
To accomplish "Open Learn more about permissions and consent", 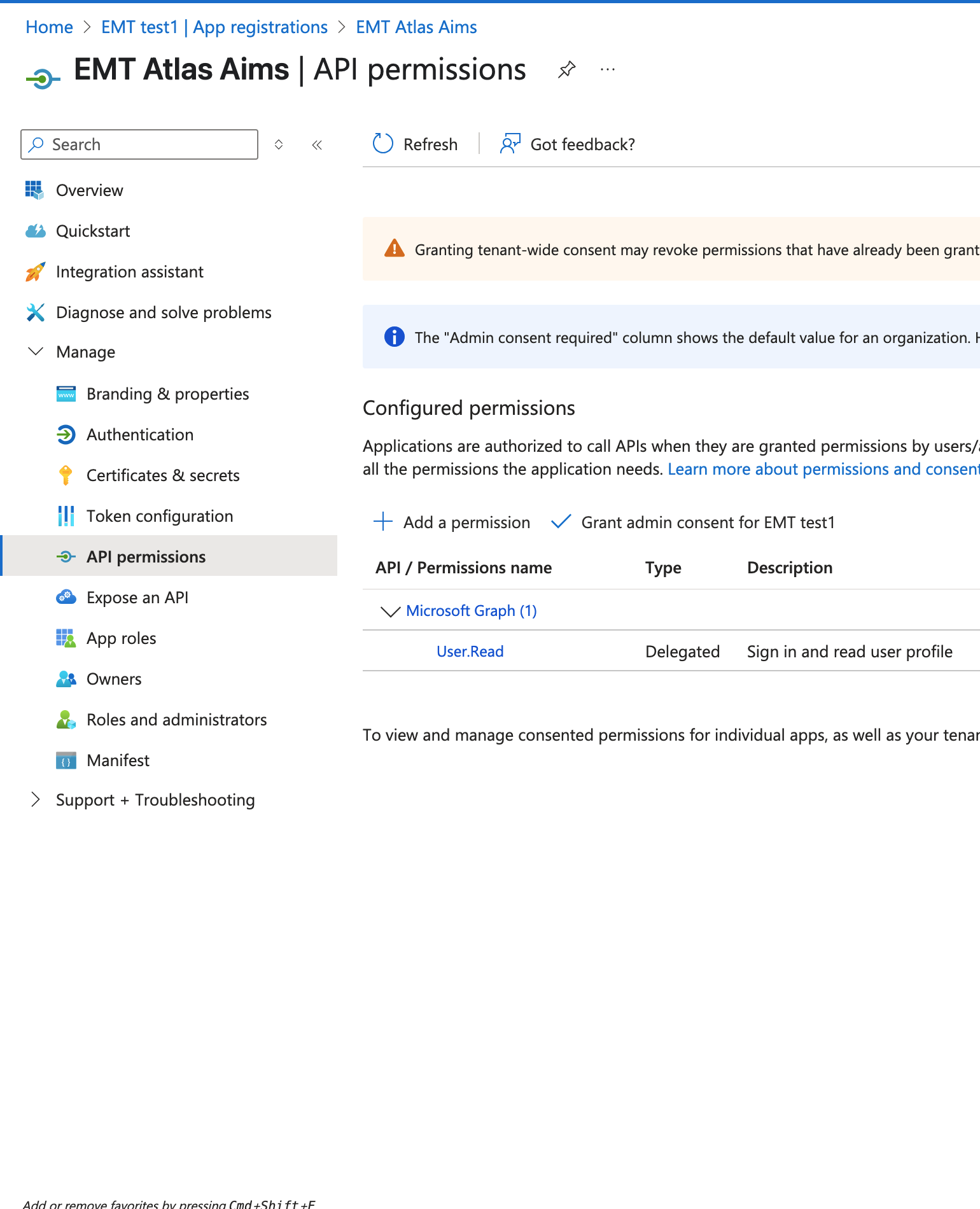I will tap(823, 469).
